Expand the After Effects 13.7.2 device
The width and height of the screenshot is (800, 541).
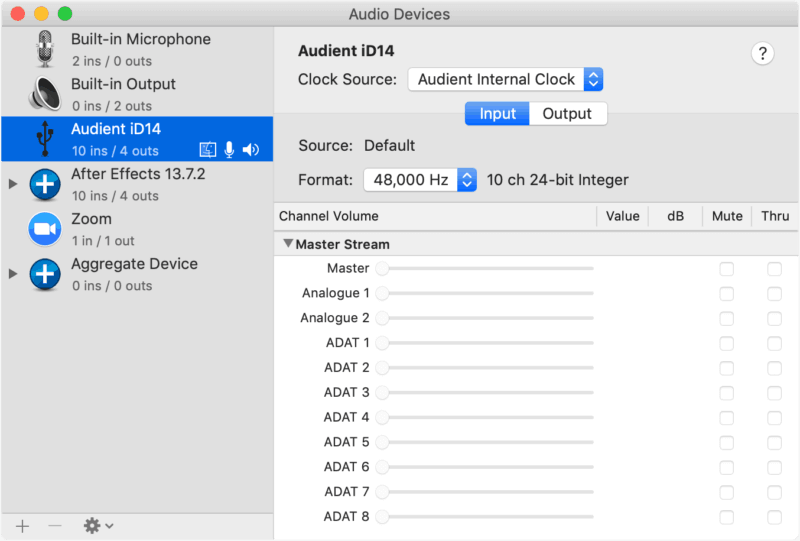pos(13,184)
